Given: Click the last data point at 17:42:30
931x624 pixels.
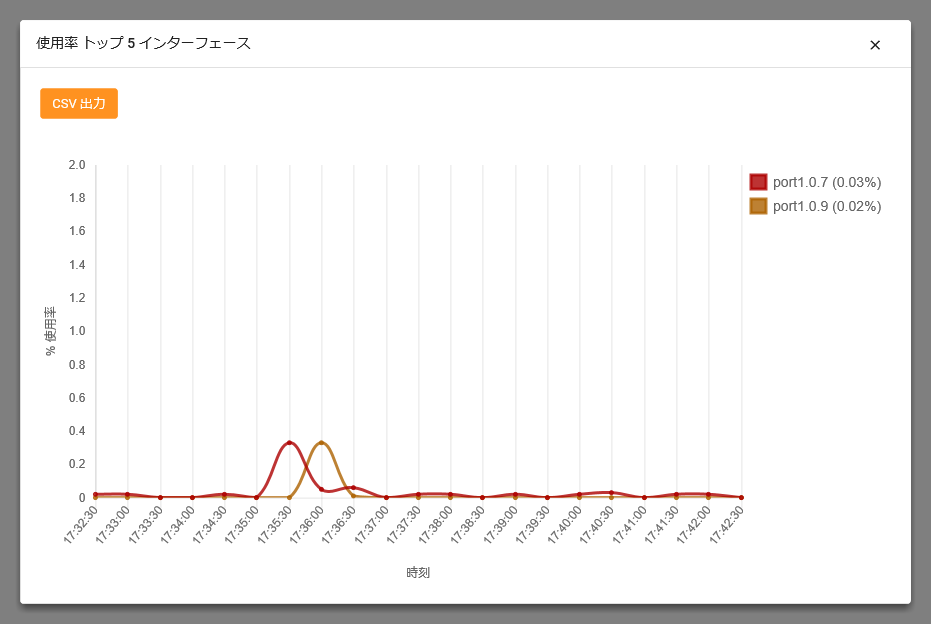Looking at the screenshot, I should click(x=741, y=497).
